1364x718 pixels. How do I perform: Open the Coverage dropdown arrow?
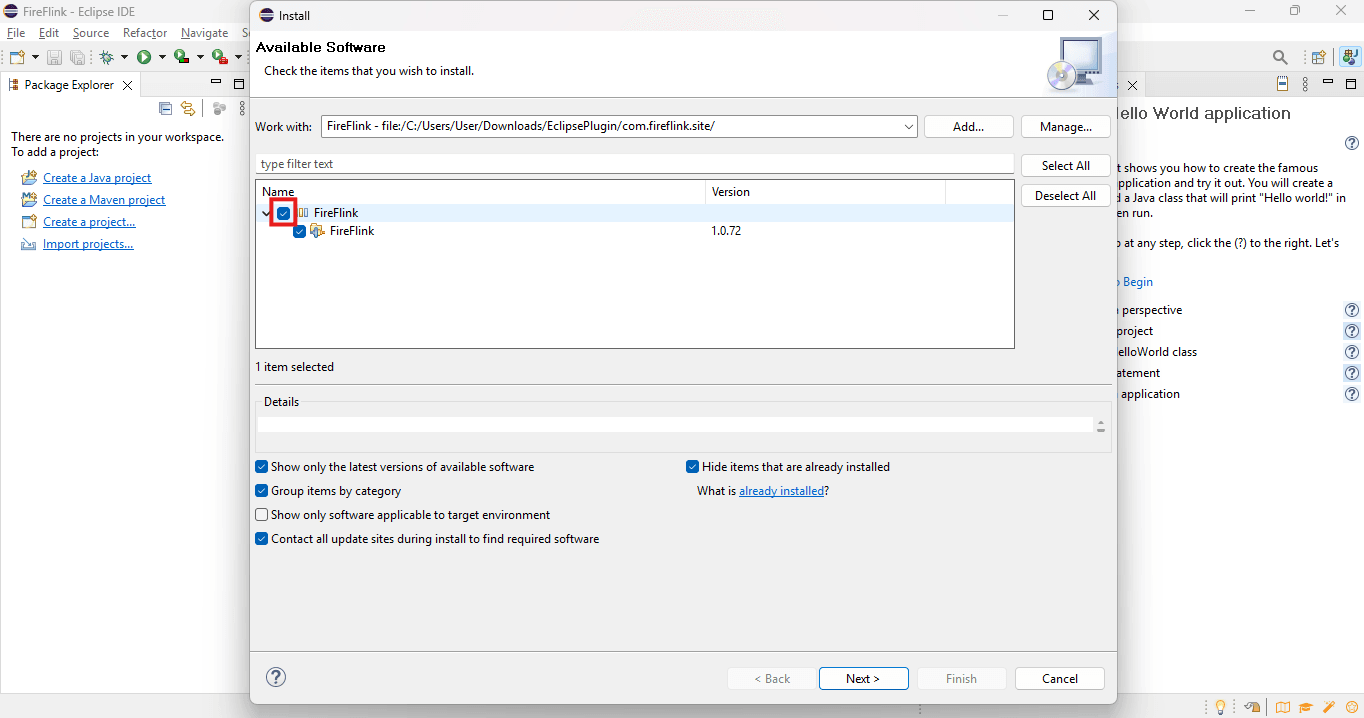(x=199, y=57)
